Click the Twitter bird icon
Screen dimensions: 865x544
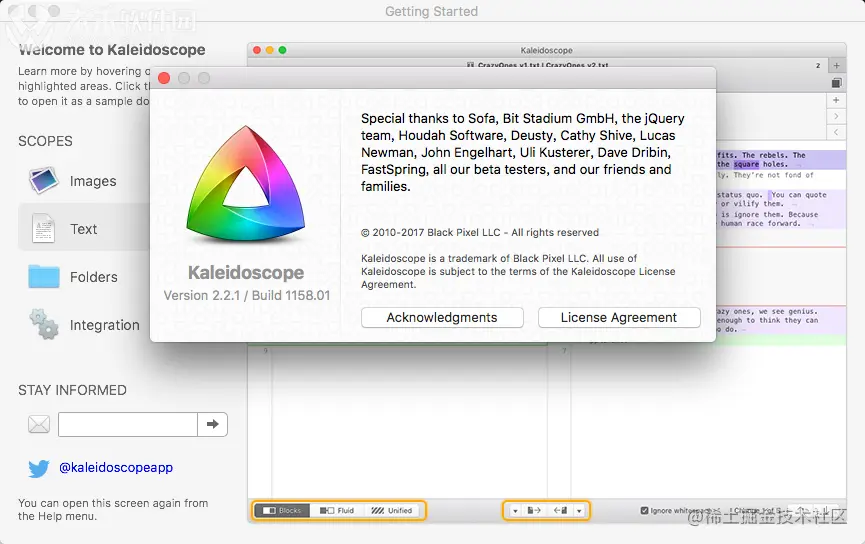[x=39, y=468]
